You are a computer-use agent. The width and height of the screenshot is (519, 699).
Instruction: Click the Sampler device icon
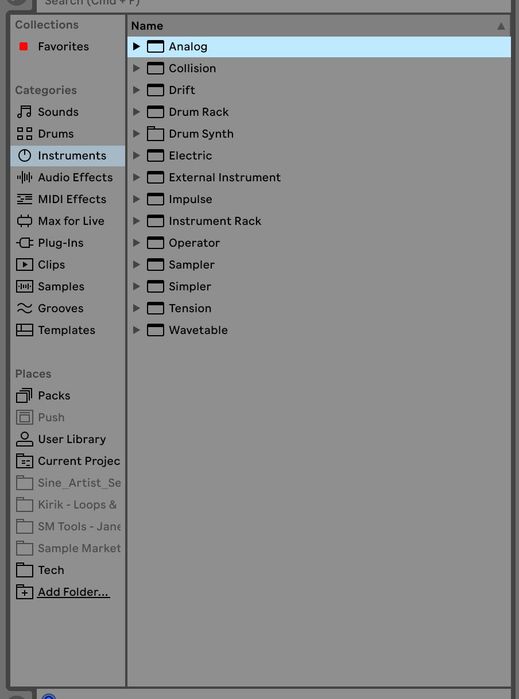click(x=156, y=265)
